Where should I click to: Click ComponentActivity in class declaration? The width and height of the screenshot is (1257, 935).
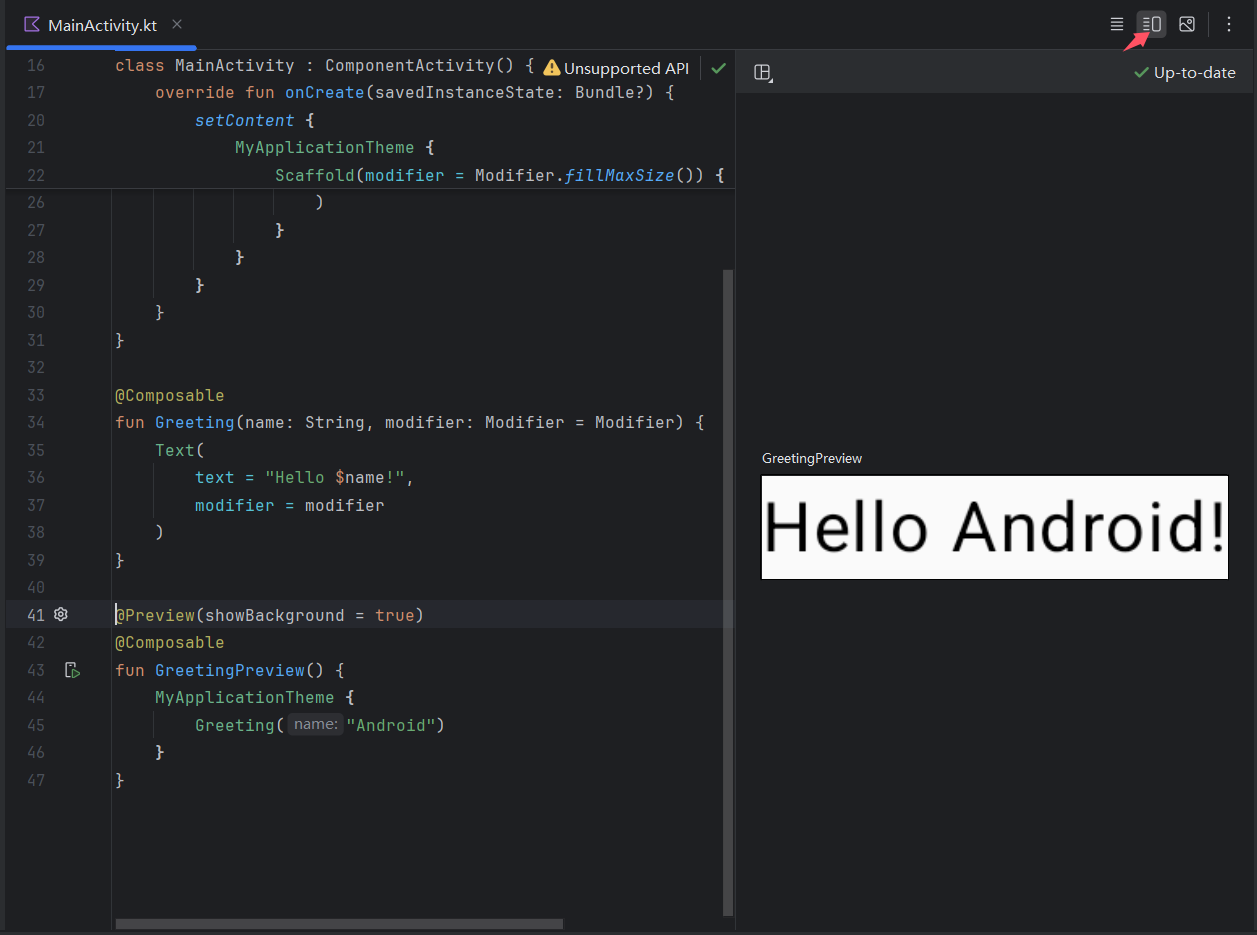coord(410,66)
